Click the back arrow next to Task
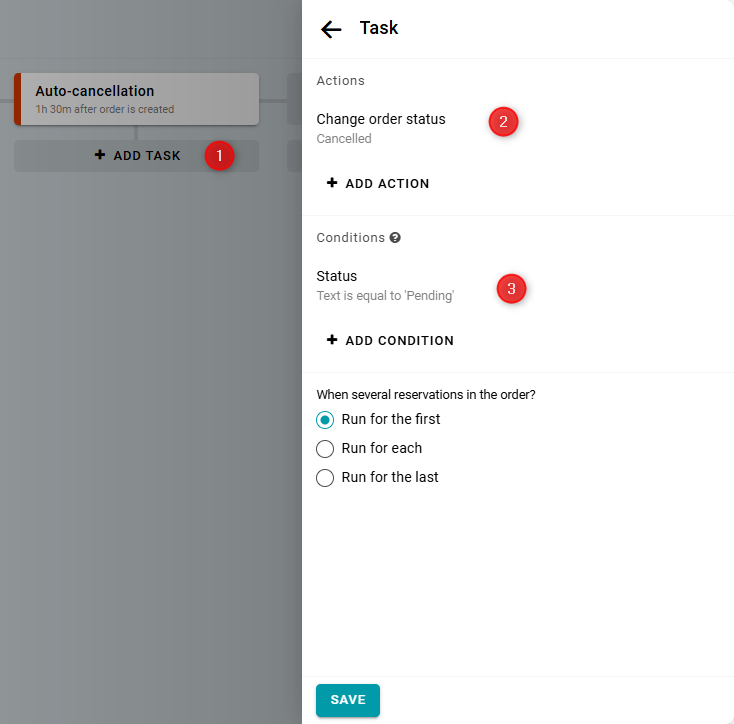Viewport: 734px width, 724px height. pyautogui.click(x=331, y=29)
